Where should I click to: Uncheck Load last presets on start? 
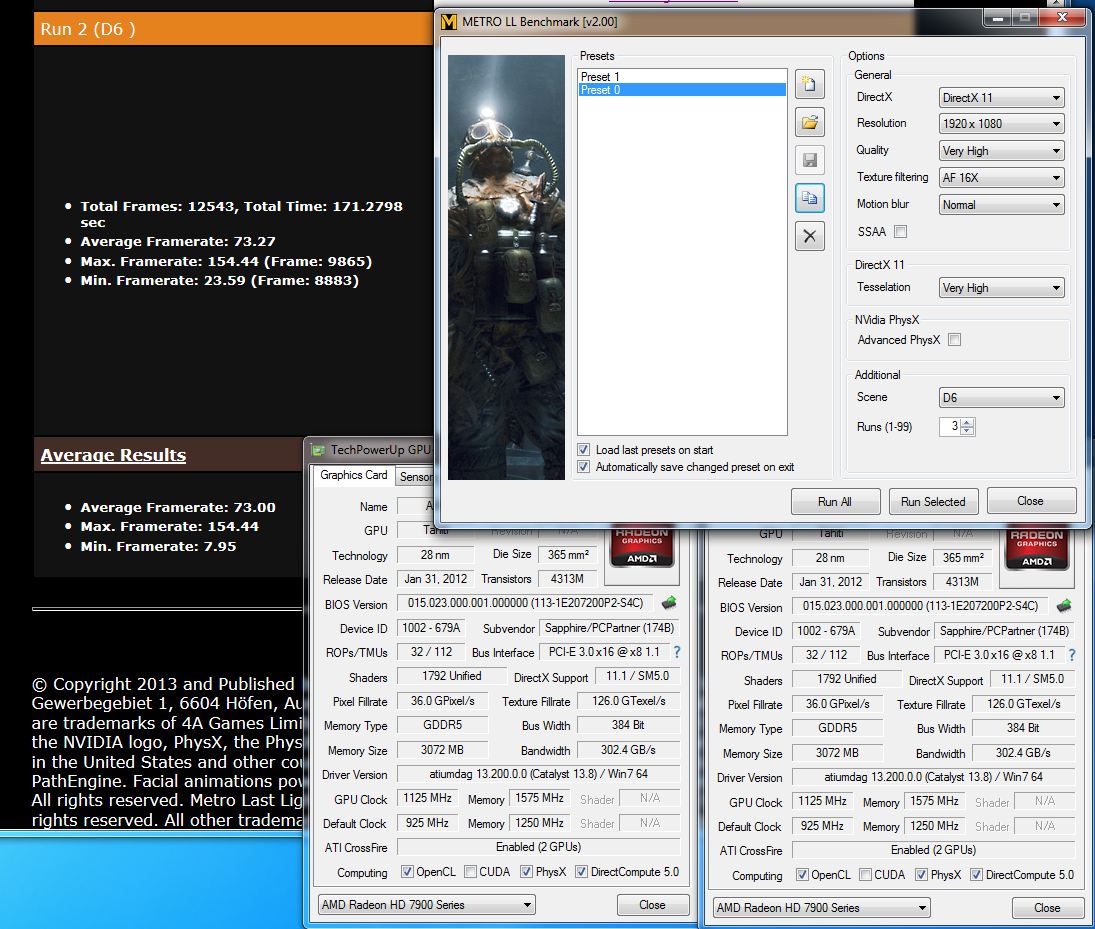pyautogui.click(x=583, y=450)
